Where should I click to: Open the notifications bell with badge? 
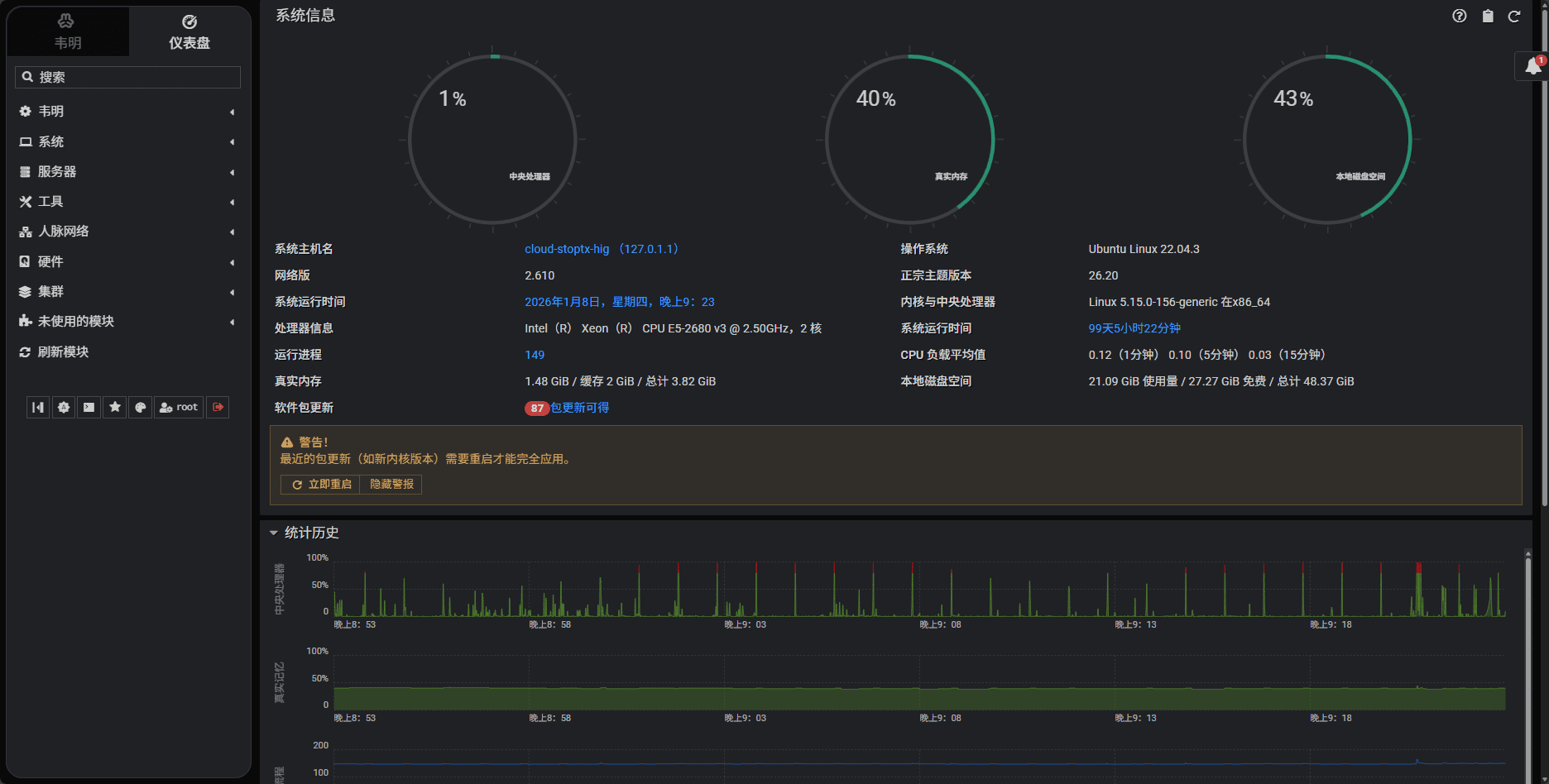1532,66
